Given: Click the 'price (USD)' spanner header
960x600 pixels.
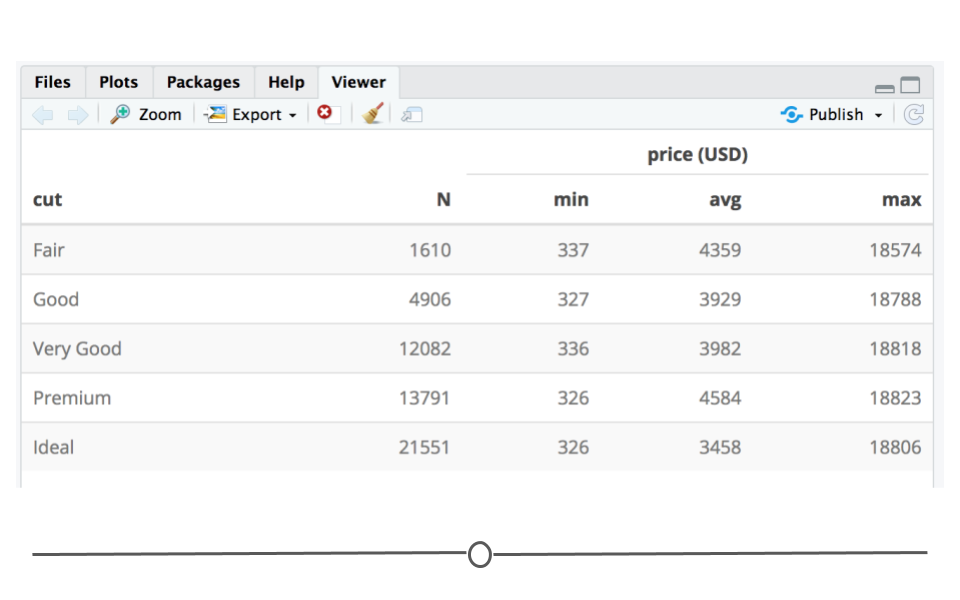Looking at the screenshot, I should click(697, 154).
